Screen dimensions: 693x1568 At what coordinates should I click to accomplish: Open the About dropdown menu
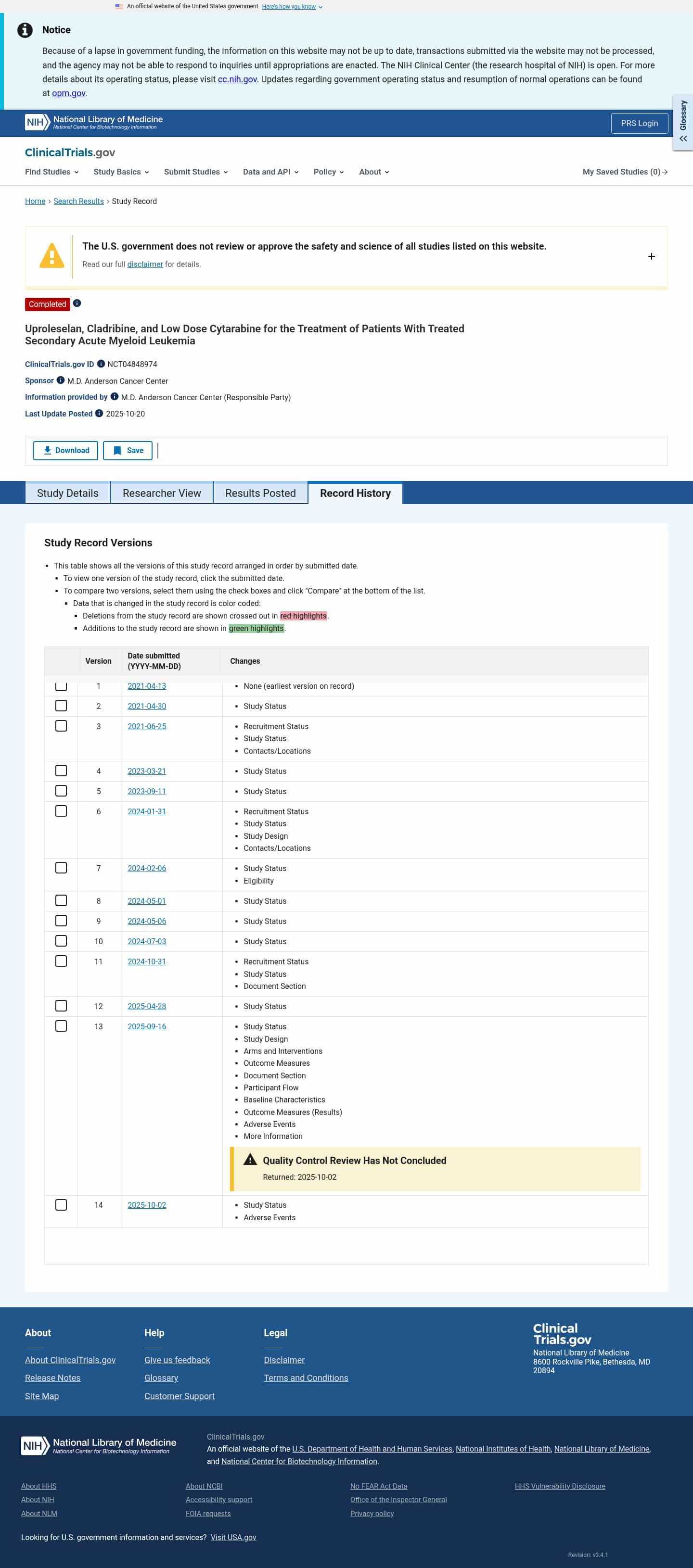coord(374,172)
